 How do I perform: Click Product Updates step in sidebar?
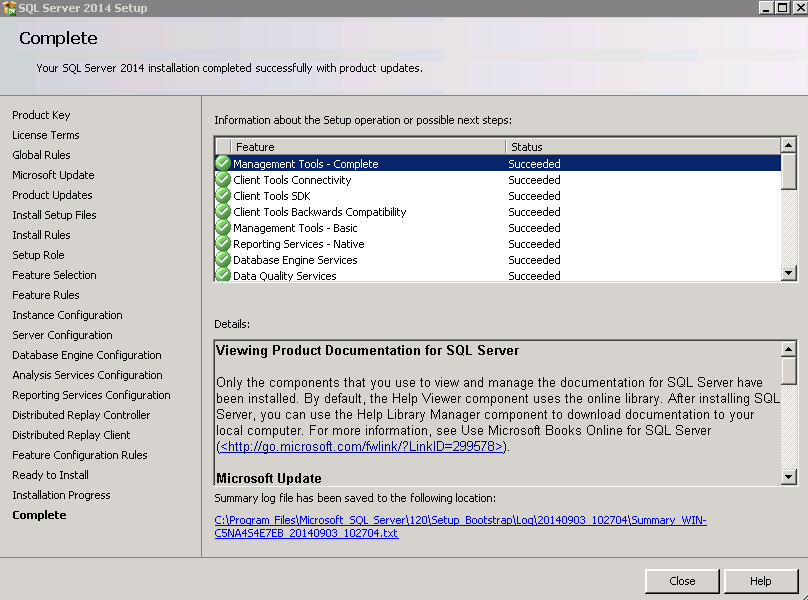[52, 195]
